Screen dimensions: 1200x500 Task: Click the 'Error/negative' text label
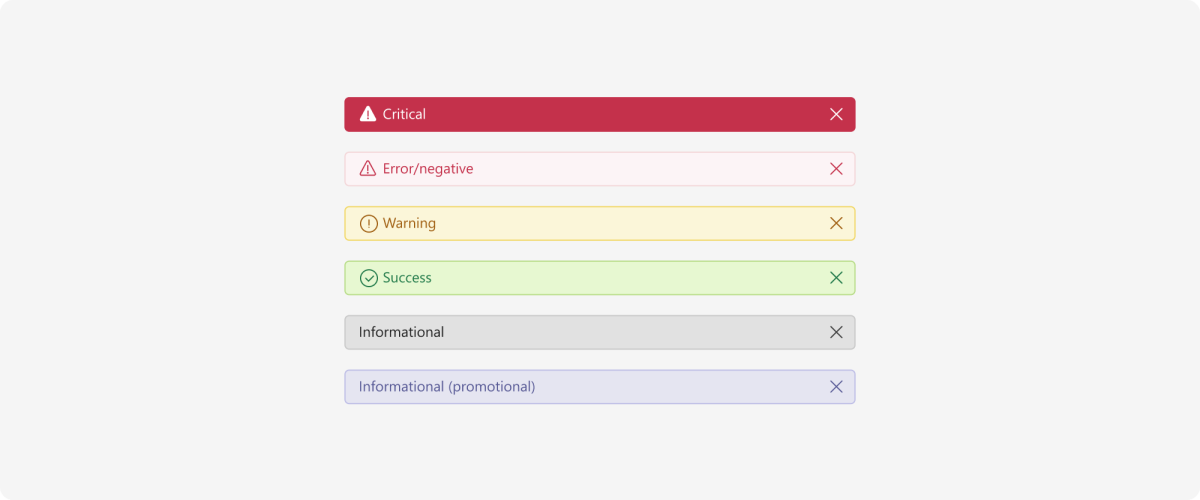coord(428,169)
